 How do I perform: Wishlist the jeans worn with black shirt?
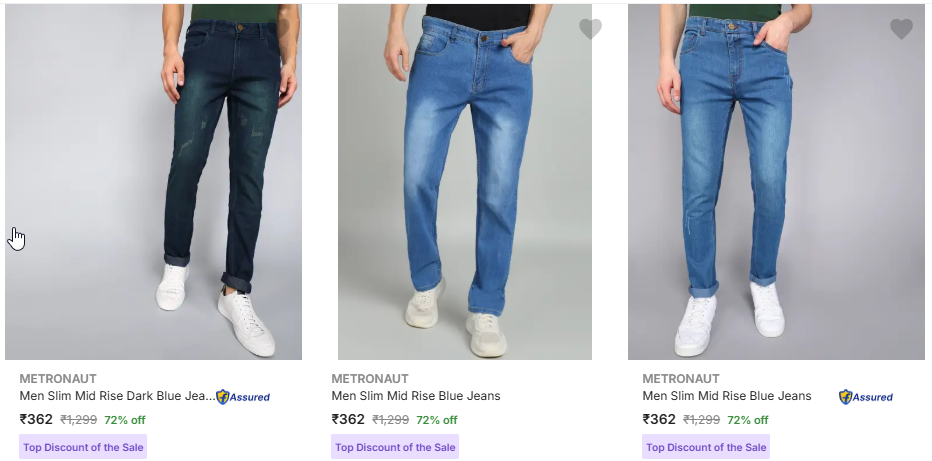(x=590, y=29)
